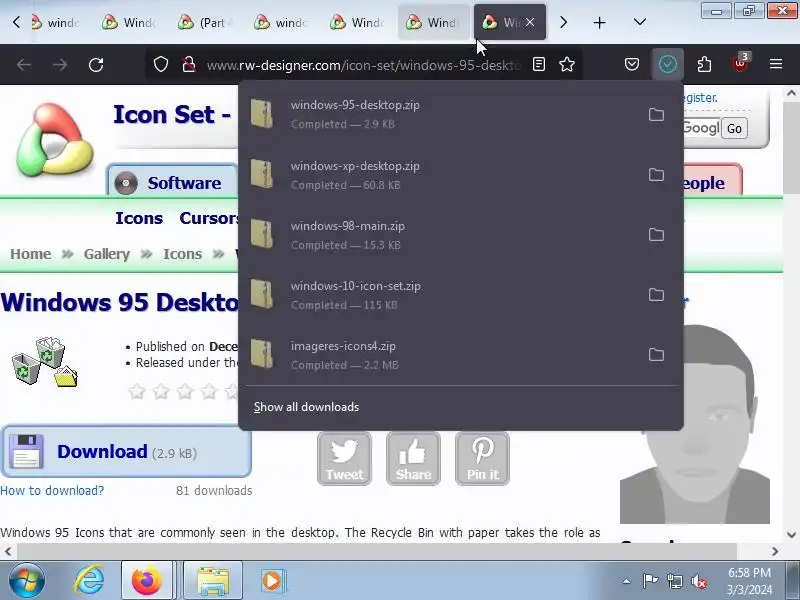Viewport: 800px width, 600px height.
Task: Open Action Center flag icon
Action: coord(650,581)
